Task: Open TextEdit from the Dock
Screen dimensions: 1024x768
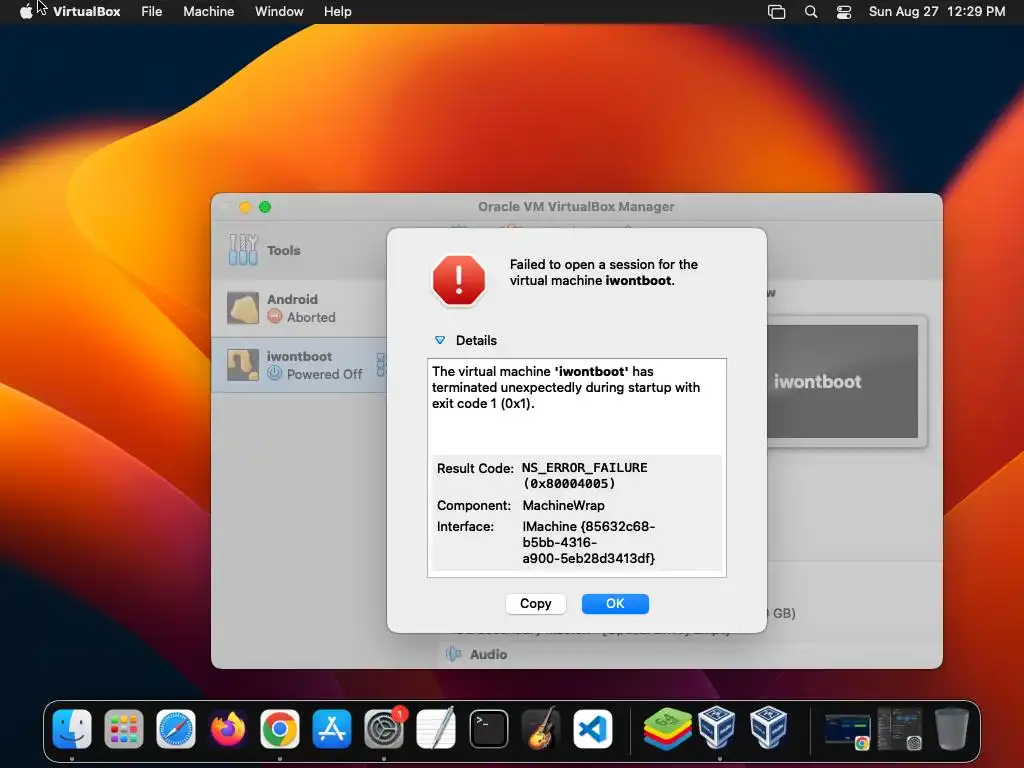Action: click(x=436, y=728)
